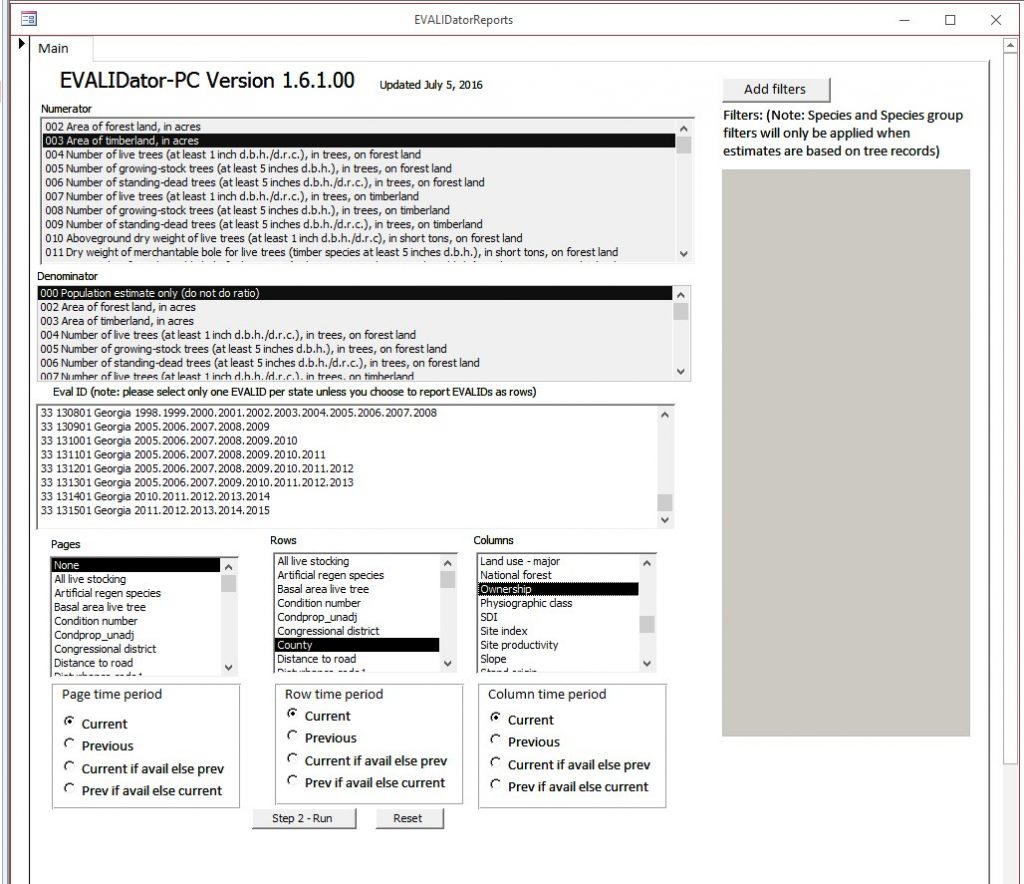
Task: Select Basal area live tree in Rows list
Action: [x=357, y=589]
